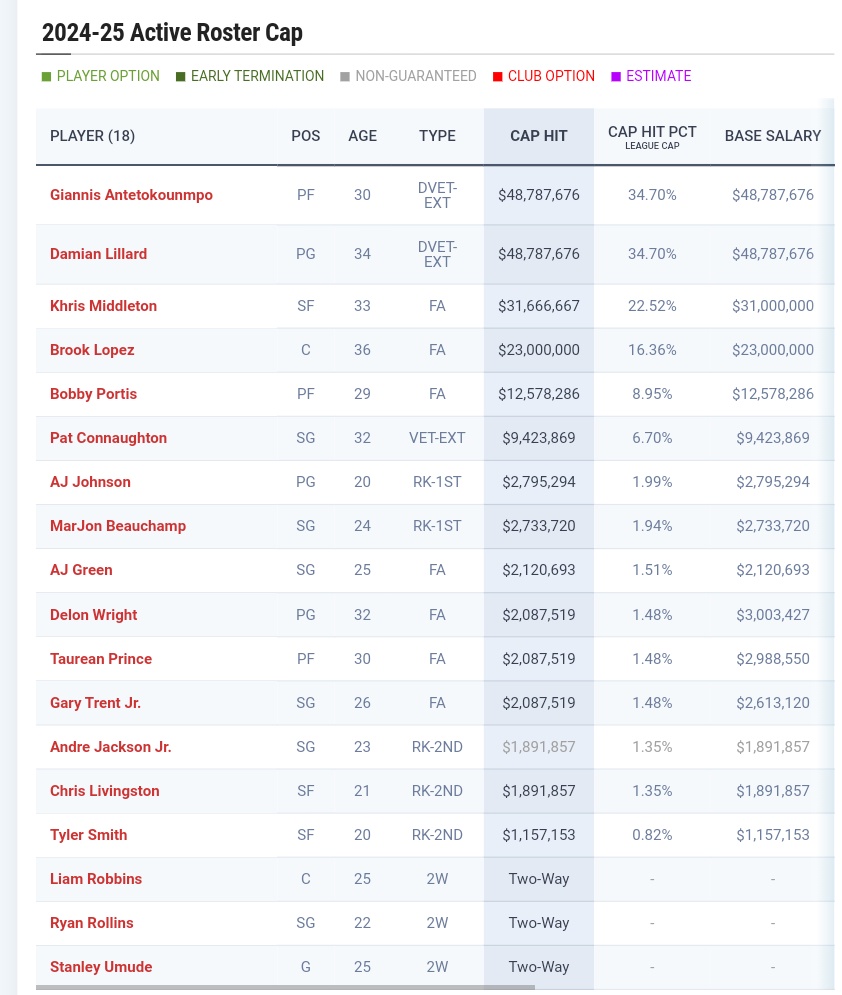The image size is (842, 995).
Task: Click the red Club Option legend swatch
Action: coord(497,76)
